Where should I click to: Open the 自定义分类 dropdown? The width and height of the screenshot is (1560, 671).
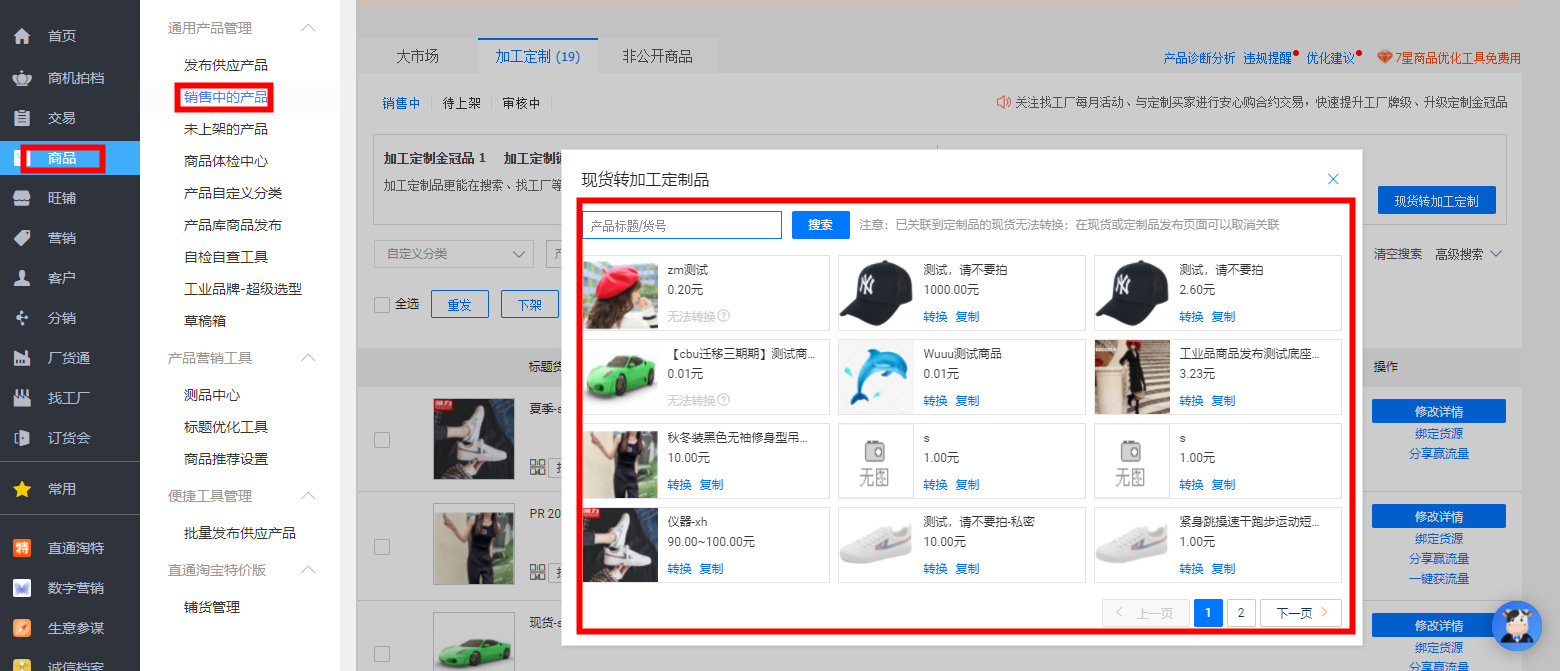(453, 254)
